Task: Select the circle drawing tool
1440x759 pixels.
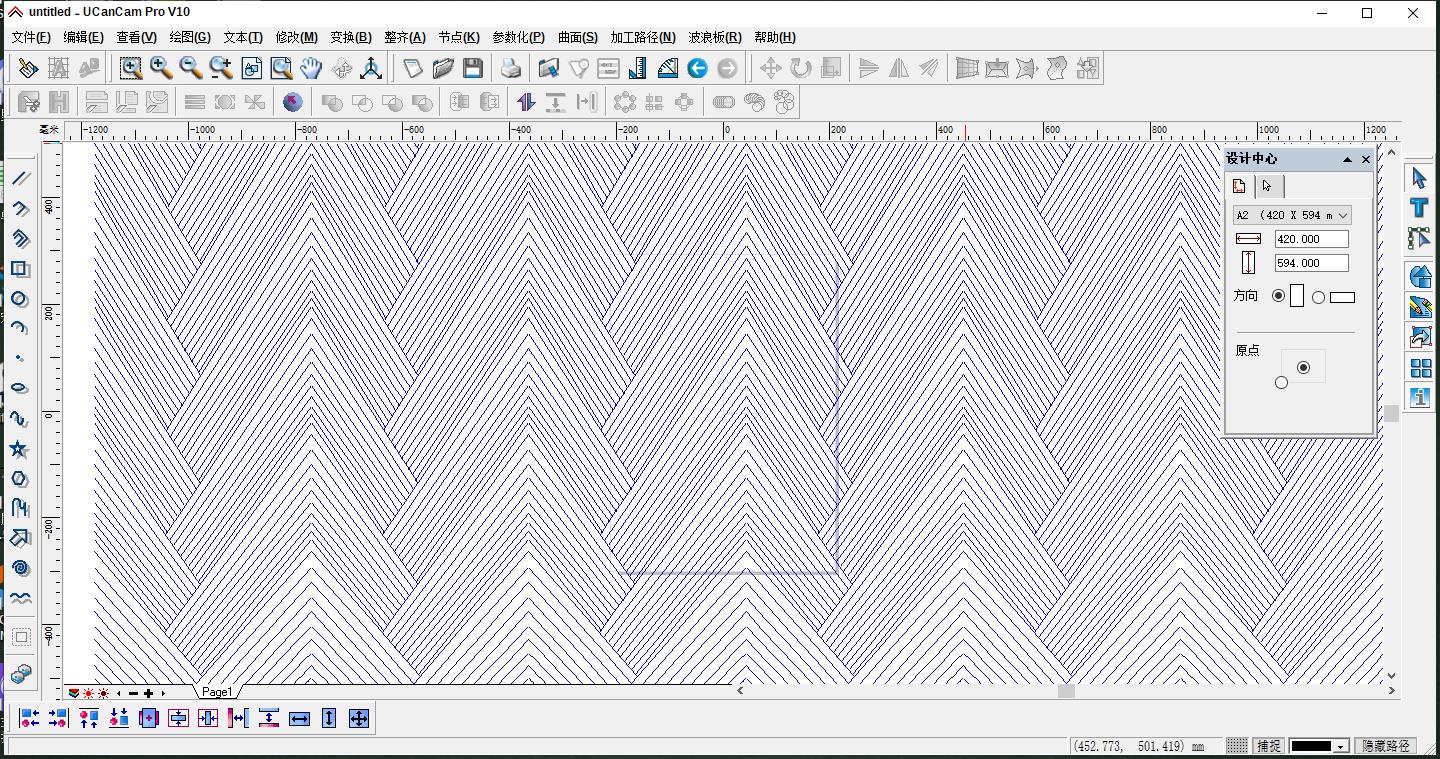Action: point(20,299)
